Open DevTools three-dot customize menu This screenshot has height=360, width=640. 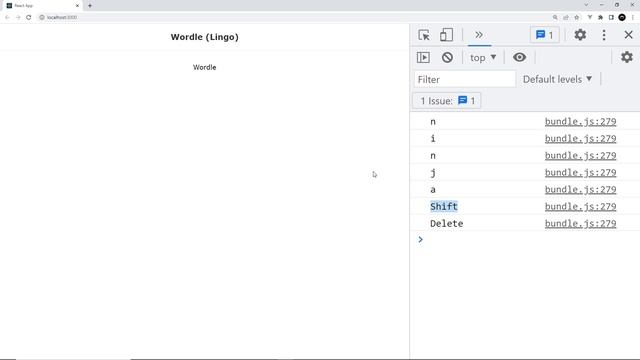[604, 35]
